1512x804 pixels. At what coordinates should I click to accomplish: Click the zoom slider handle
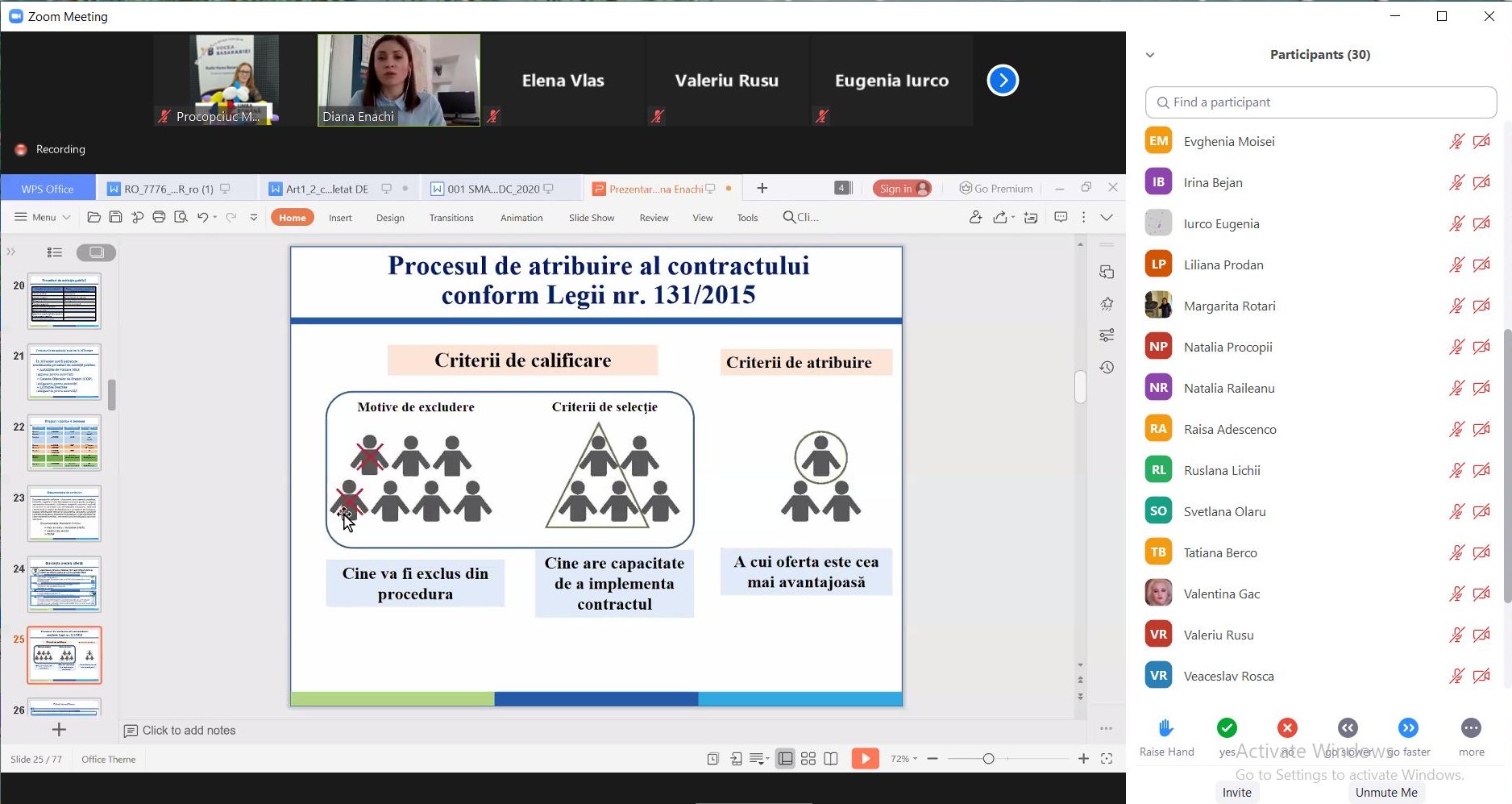pyautogui.click(x=989, y=759)
